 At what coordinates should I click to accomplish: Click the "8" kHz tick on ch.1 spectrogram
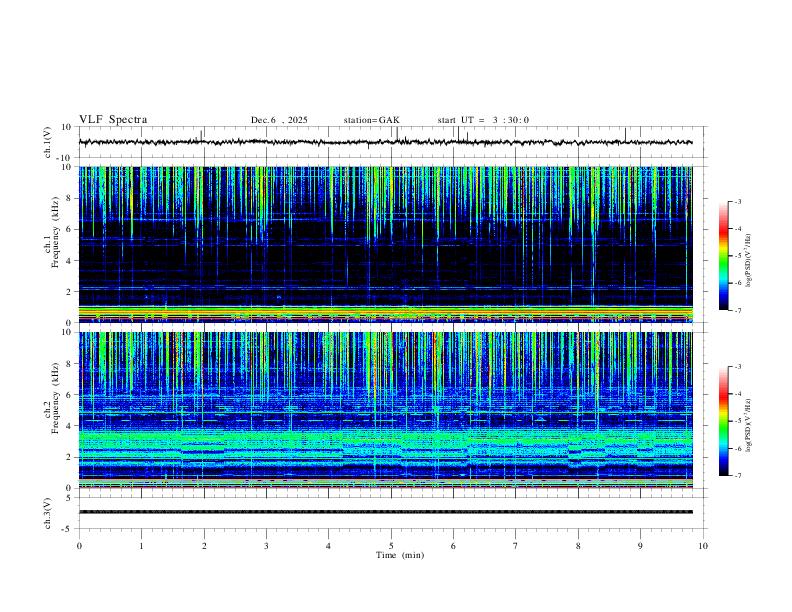coord(69,198)
